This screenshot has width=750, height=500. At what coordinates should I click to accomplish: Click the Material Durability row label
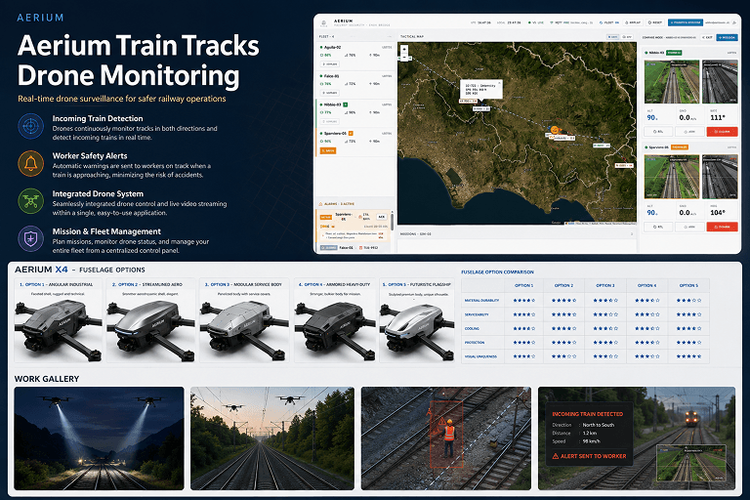482,300
